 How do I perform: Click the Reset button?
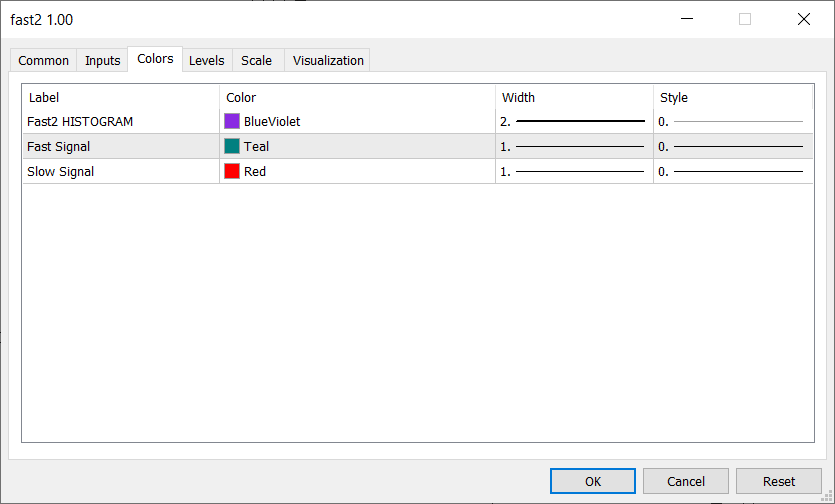coord(778,481)
